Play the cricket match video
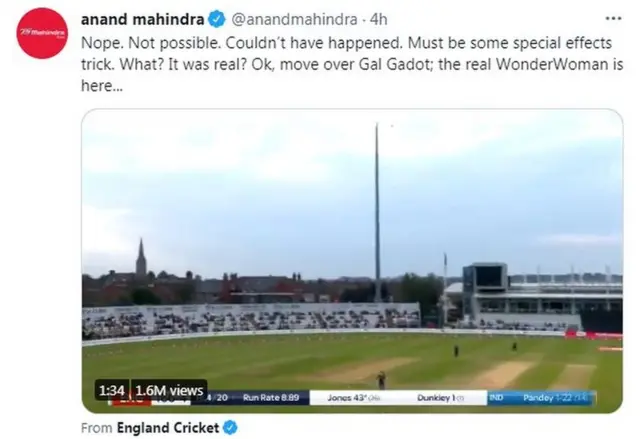 [352, 260]
